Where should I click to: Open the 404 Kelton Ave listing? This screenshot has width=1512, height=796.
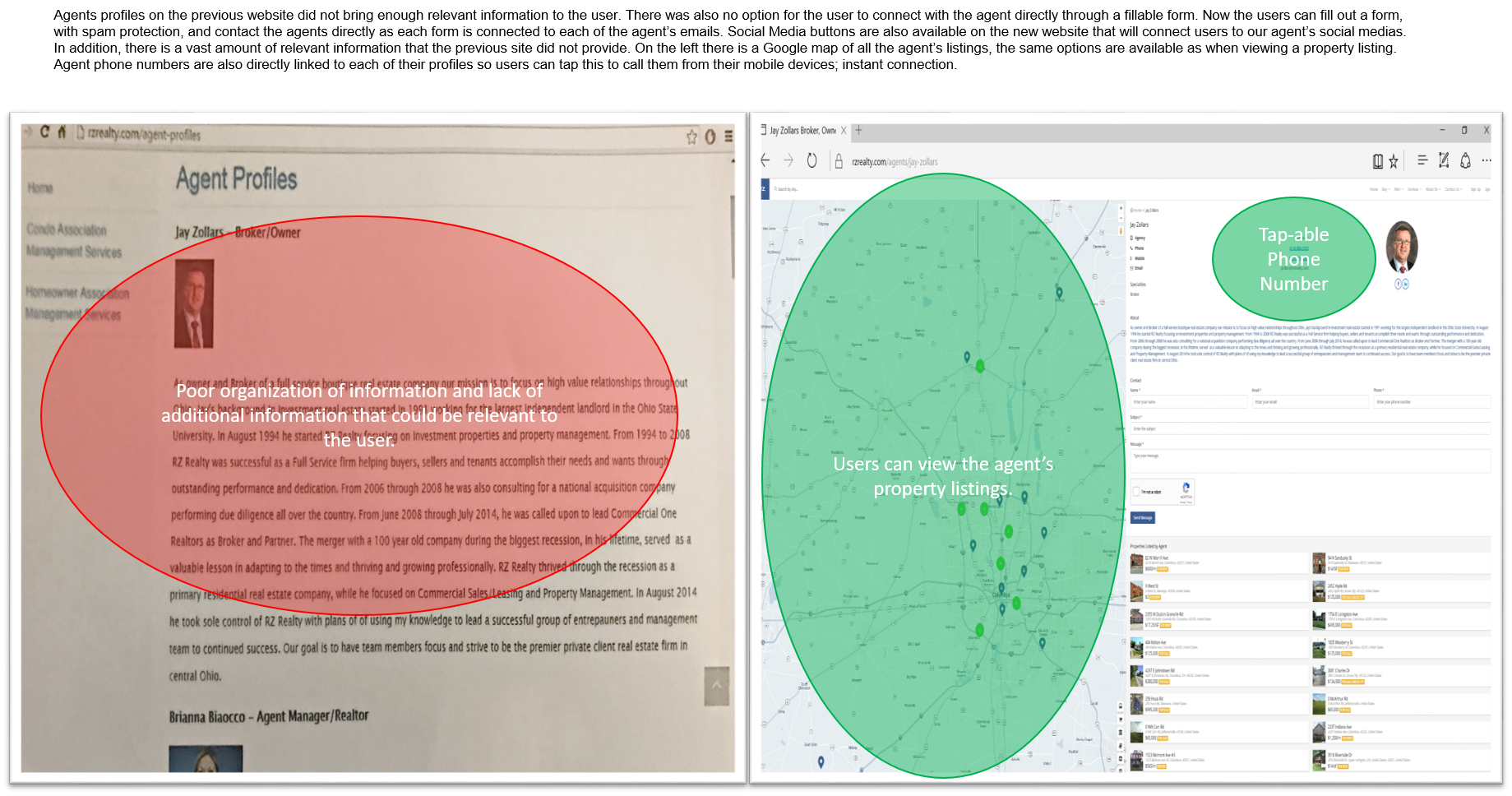1219,648
